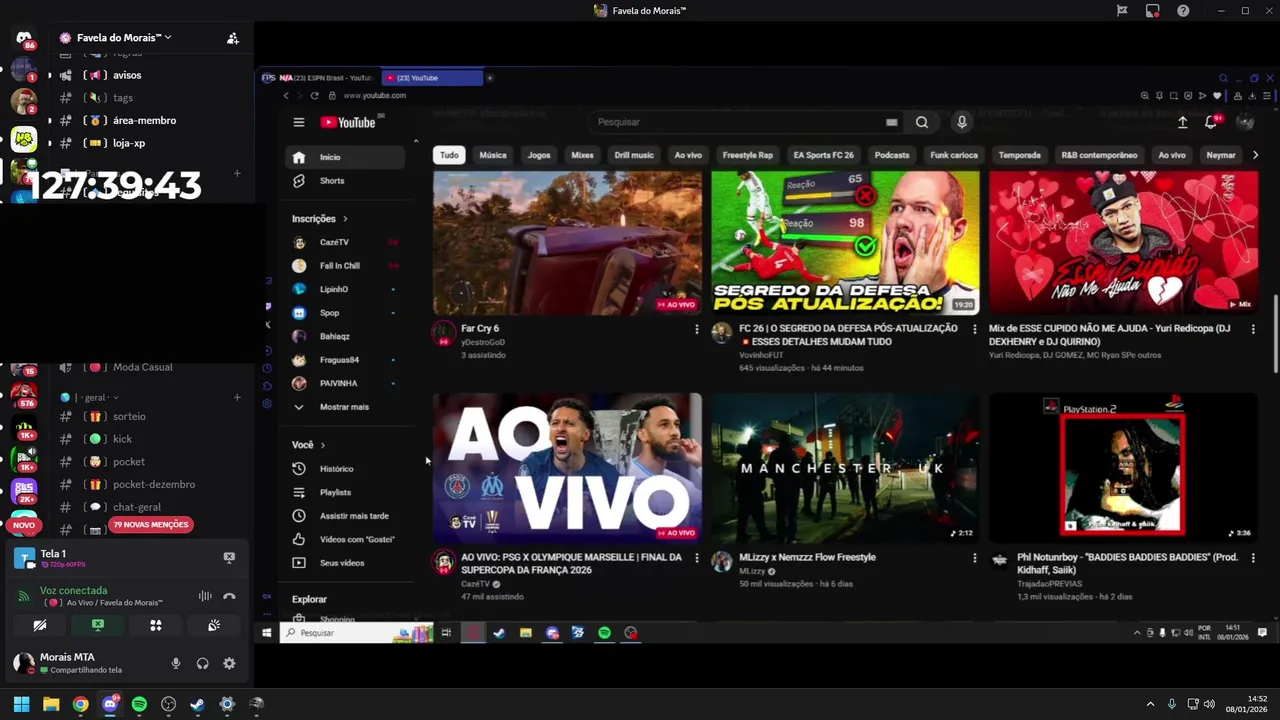Expand Mostrar mais in streamed YouTube sidebar
1280x720 pixels.
(344, 407)
